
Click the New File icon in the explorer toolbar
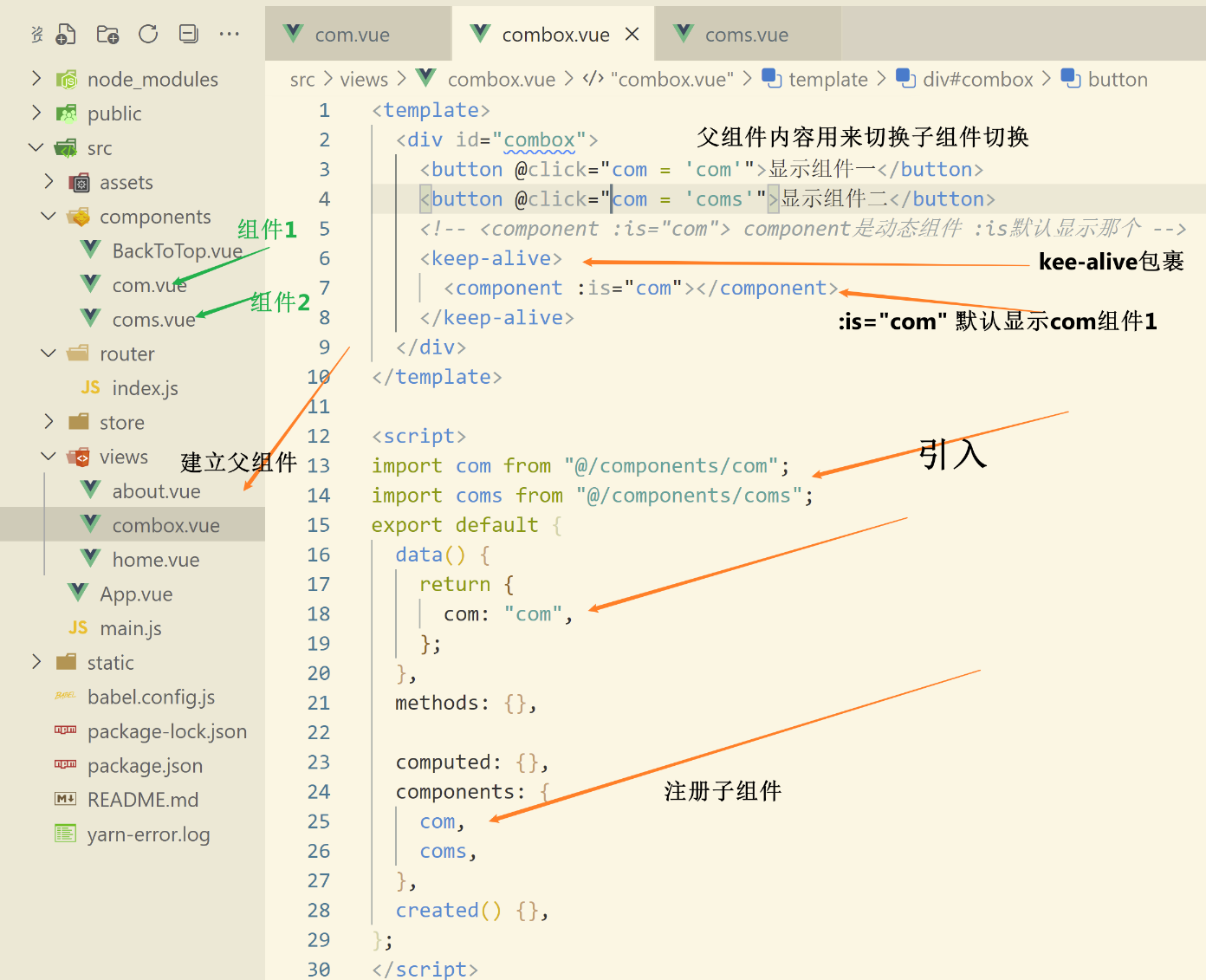(66, 34)
